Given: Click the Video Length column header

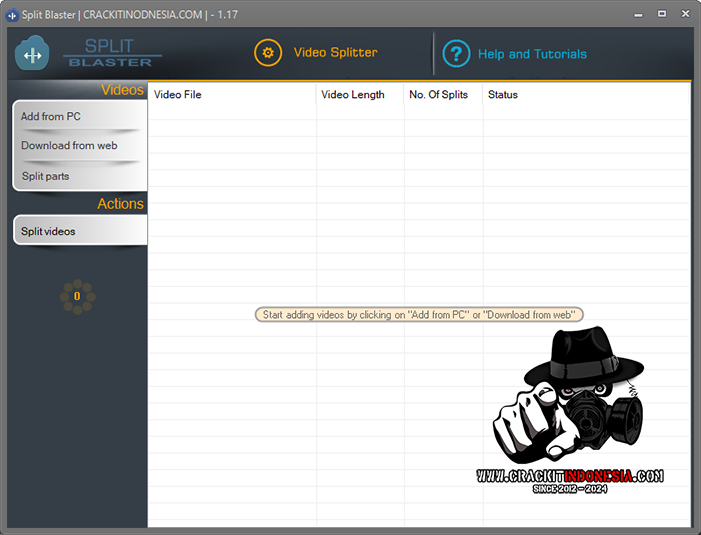Looking at the screenshot, I should tap(353, 95).
